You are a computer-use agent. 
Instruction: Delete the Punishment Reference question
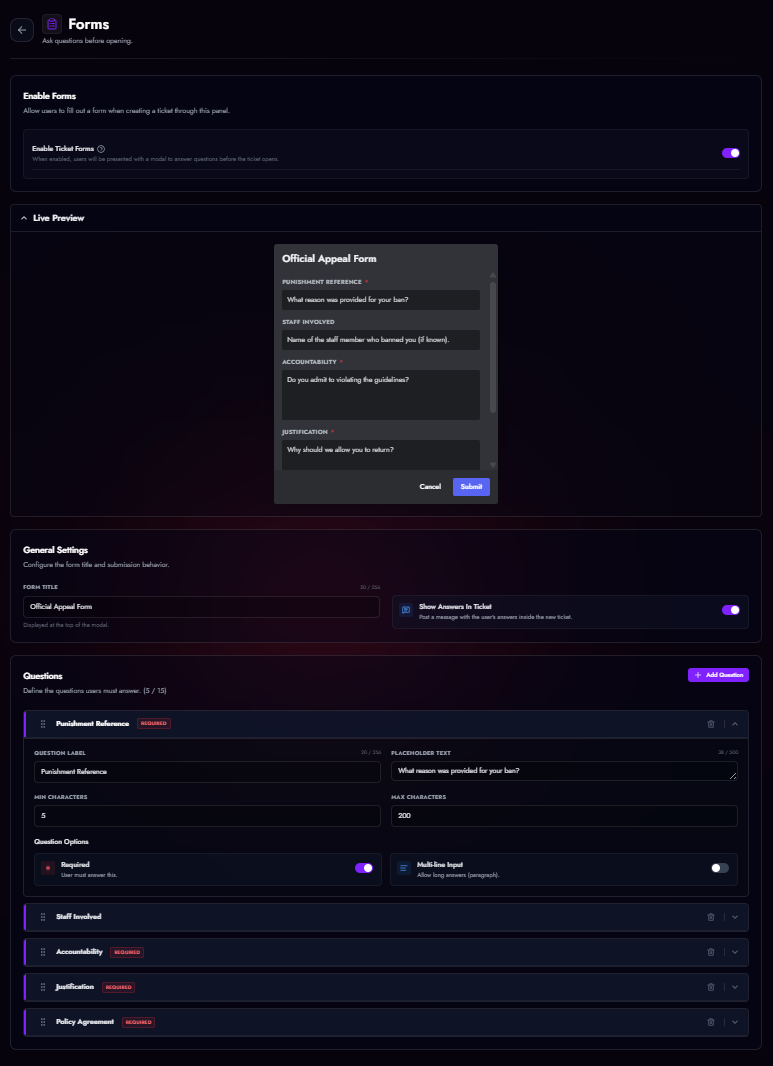[711, 724]
